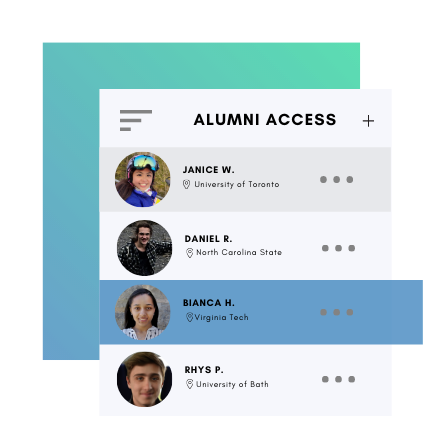Select the Janice W. name label

tap(209, 170)
